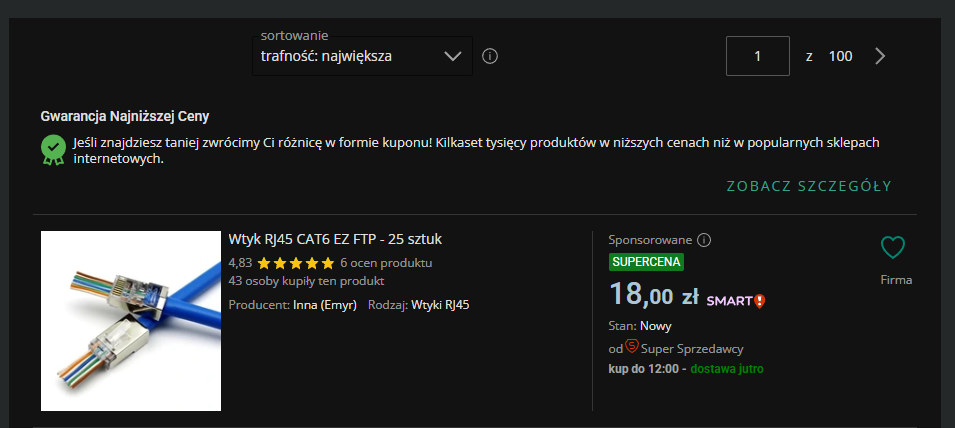This screenshot has width=955, height=428.
Task: Click info icon beside Sponsorowane label
Action: point(704,240)
